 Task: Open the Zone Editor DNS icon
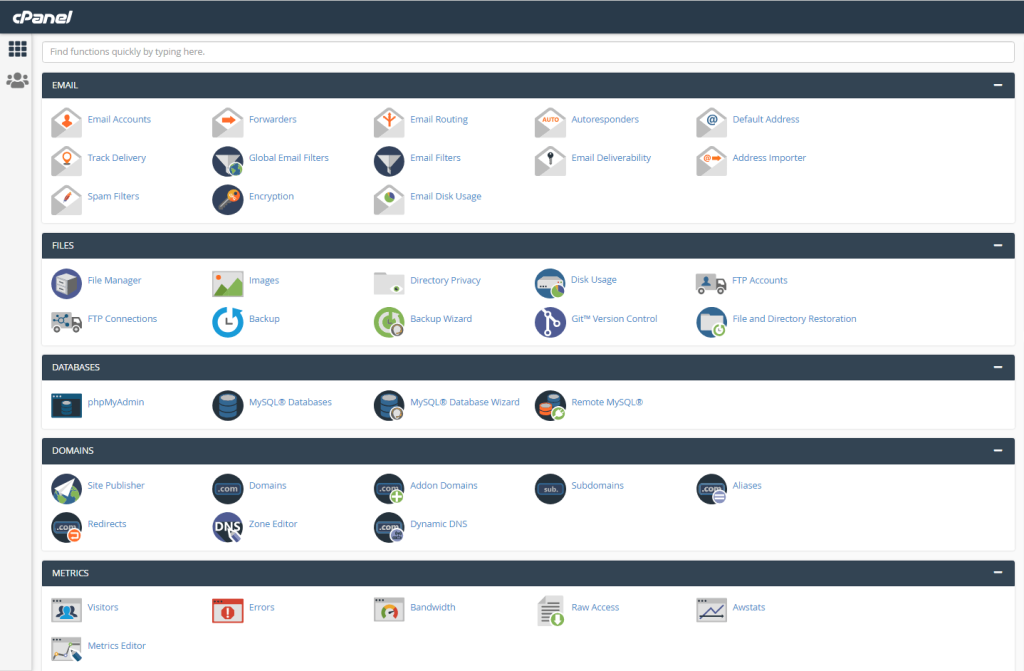(228, 526)
